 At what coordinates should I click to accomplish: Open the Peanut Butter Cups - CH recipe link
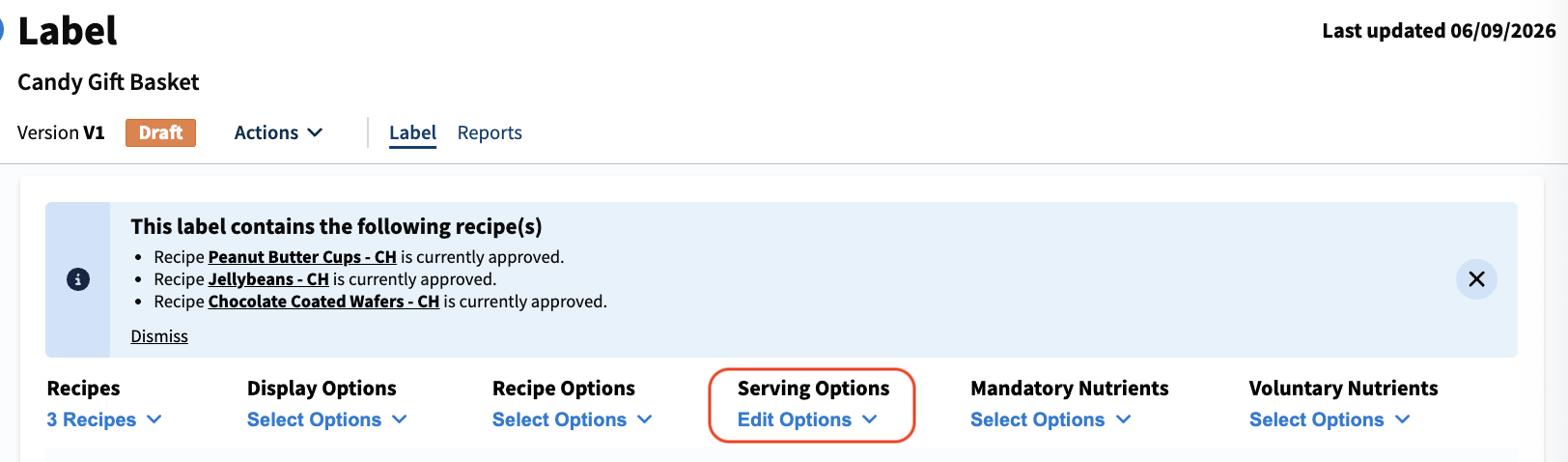pos(302,257)
